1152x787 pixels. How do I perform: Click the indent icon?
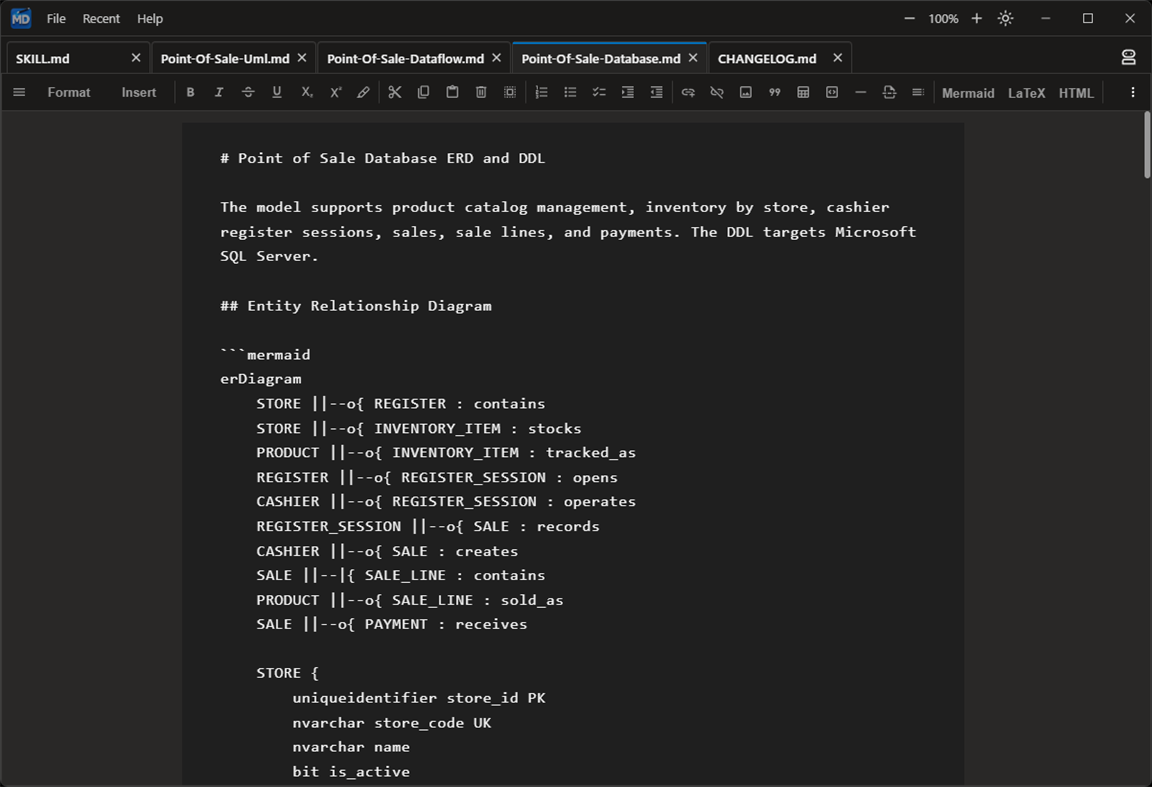click(x=628, y=93)
